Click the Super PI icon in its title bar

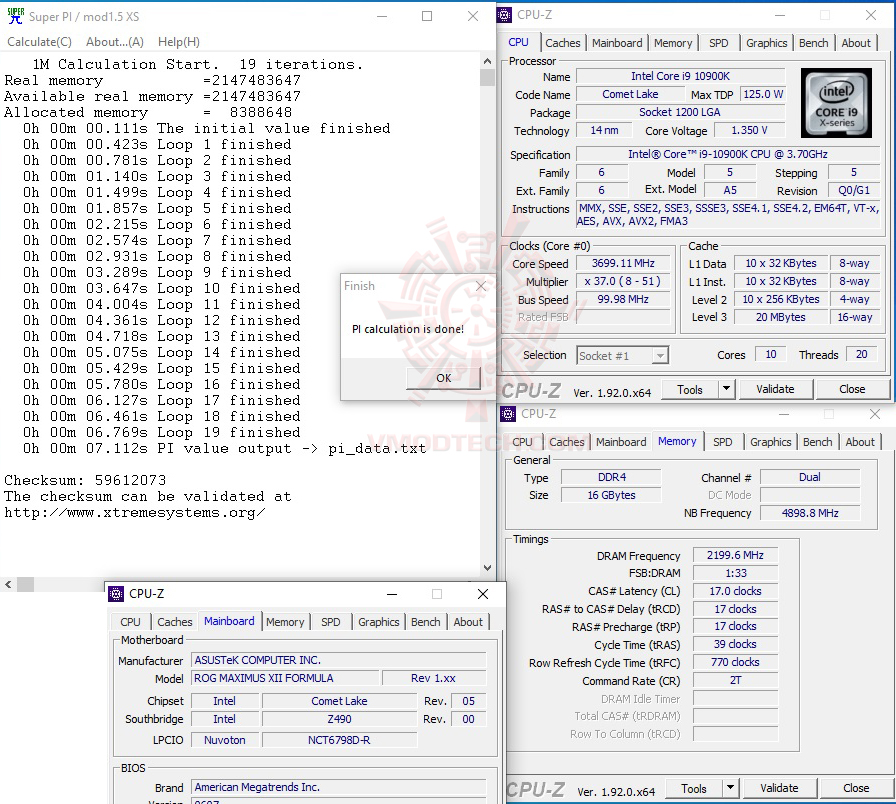pos(14,15)
